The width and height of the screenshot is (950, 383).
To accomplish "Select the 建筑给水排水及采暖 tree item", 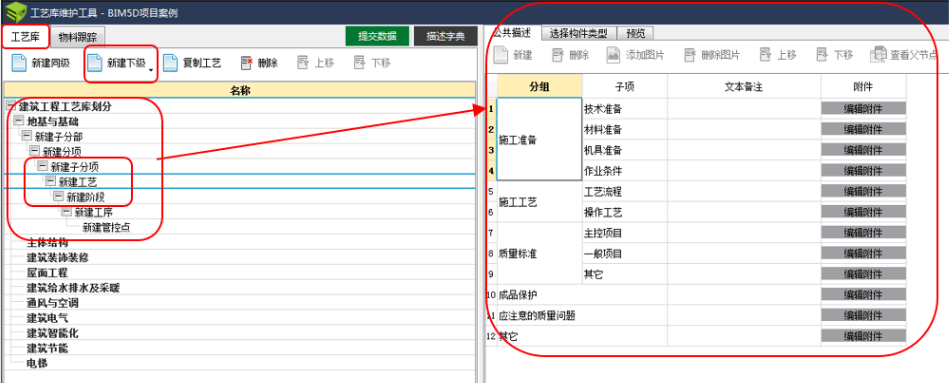I will point(73,288).
